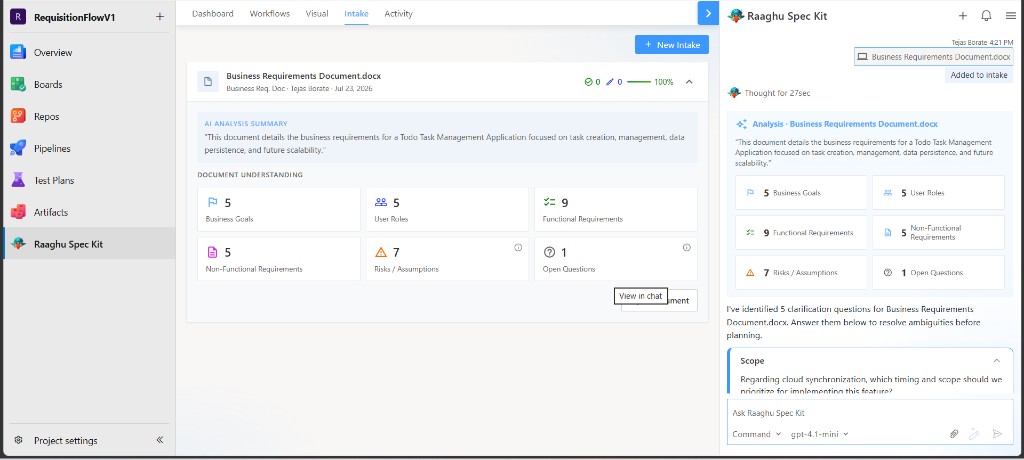Open Project settings
Screen dimensions: 1024x460
point(65,440)
